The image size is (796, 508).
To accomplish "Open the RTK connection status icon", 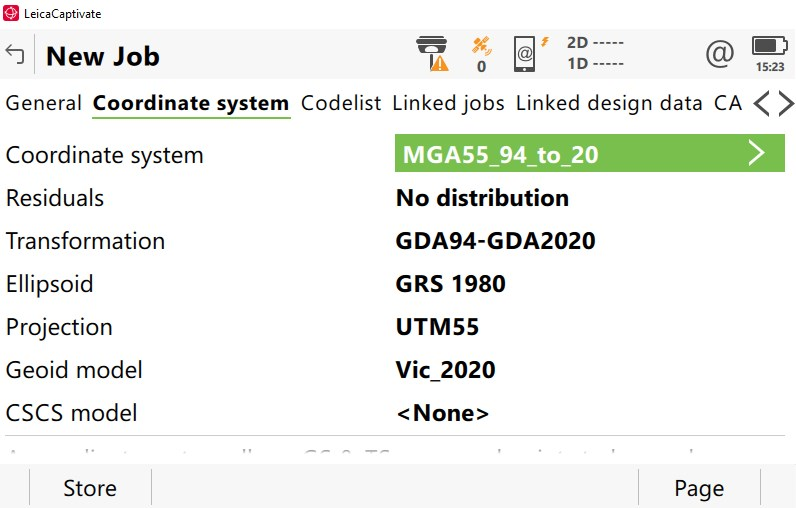I will (x=528, y=53).
